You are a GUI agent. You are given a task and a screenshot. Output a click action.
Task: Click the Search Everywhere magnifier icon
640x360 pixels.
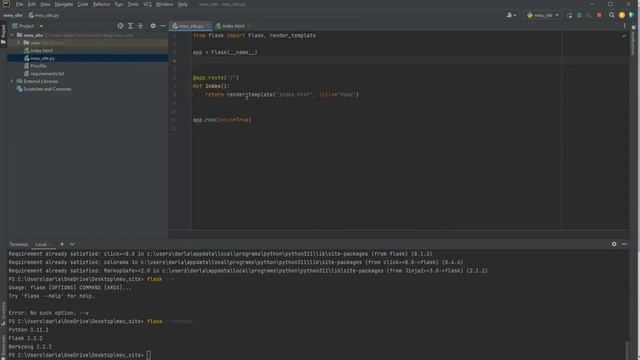(611, 16)
